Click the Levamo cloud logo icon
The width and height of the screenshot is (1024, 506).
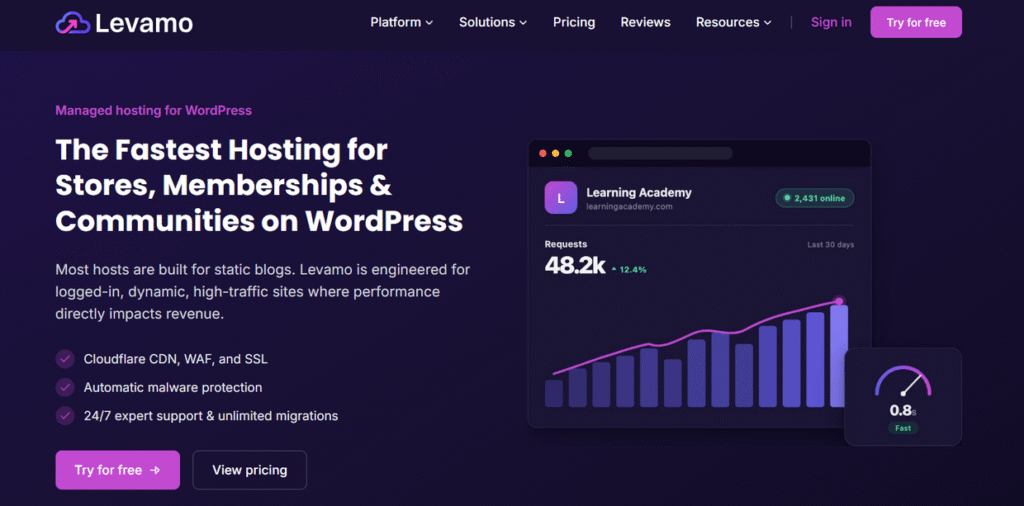73,23
